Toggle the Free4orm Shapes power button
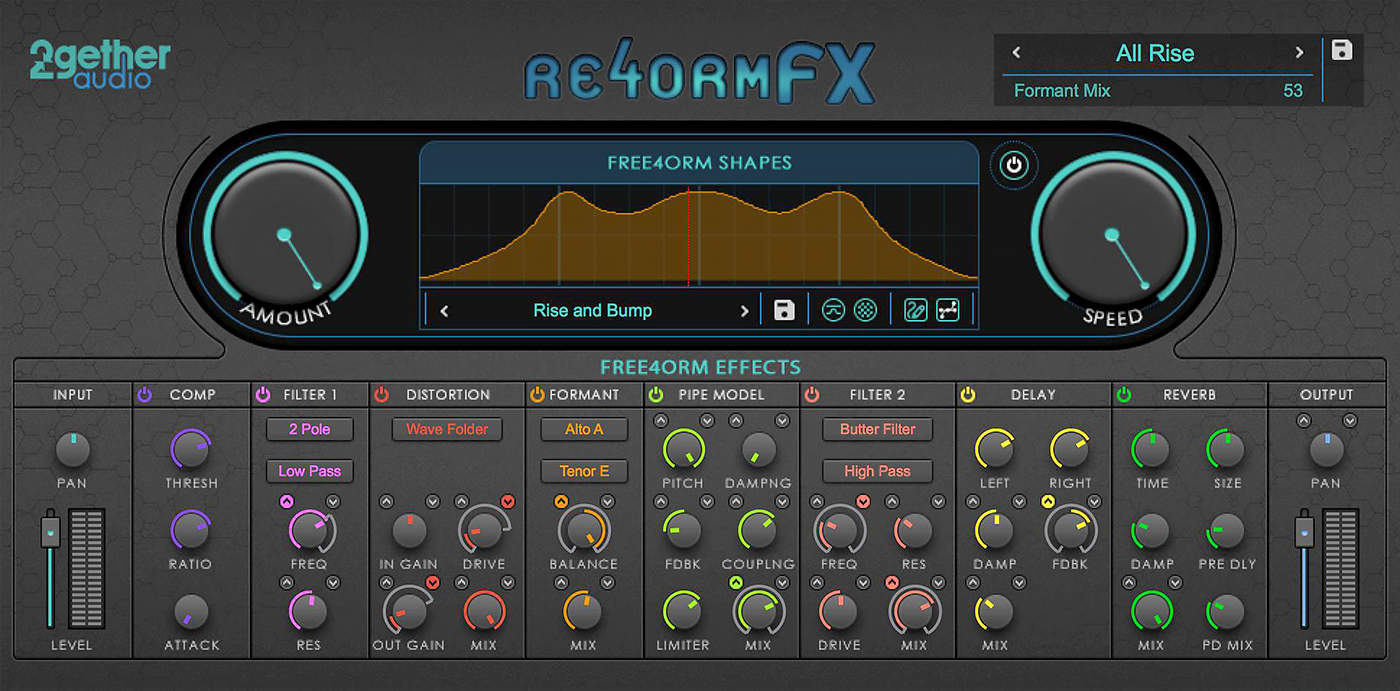 1014,165
